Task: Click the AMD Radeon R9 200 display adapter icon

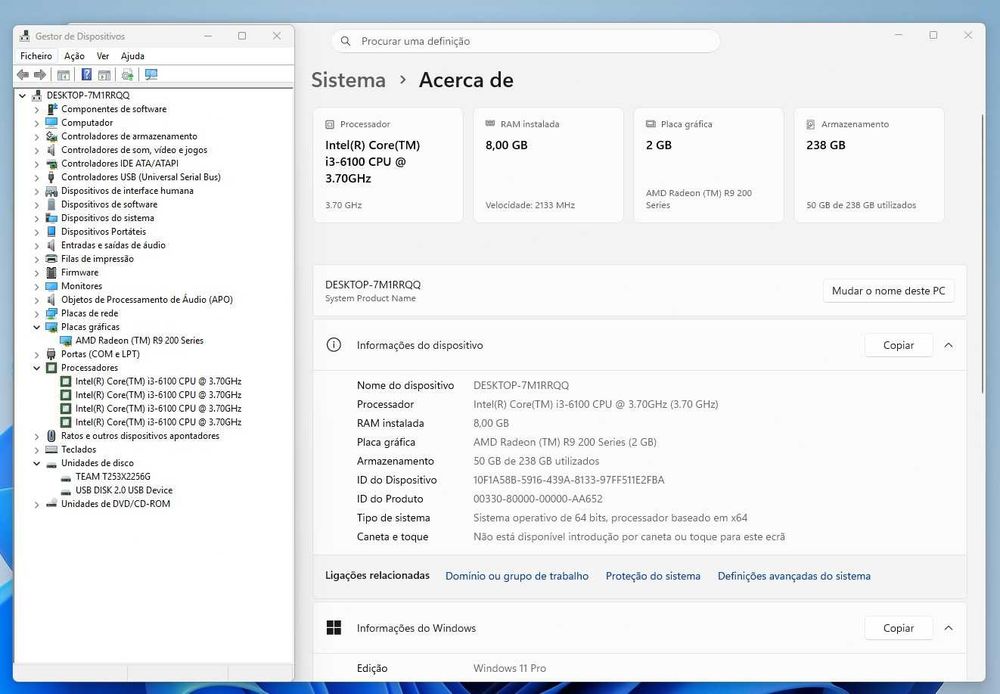Action: click(x=65, y=341)
